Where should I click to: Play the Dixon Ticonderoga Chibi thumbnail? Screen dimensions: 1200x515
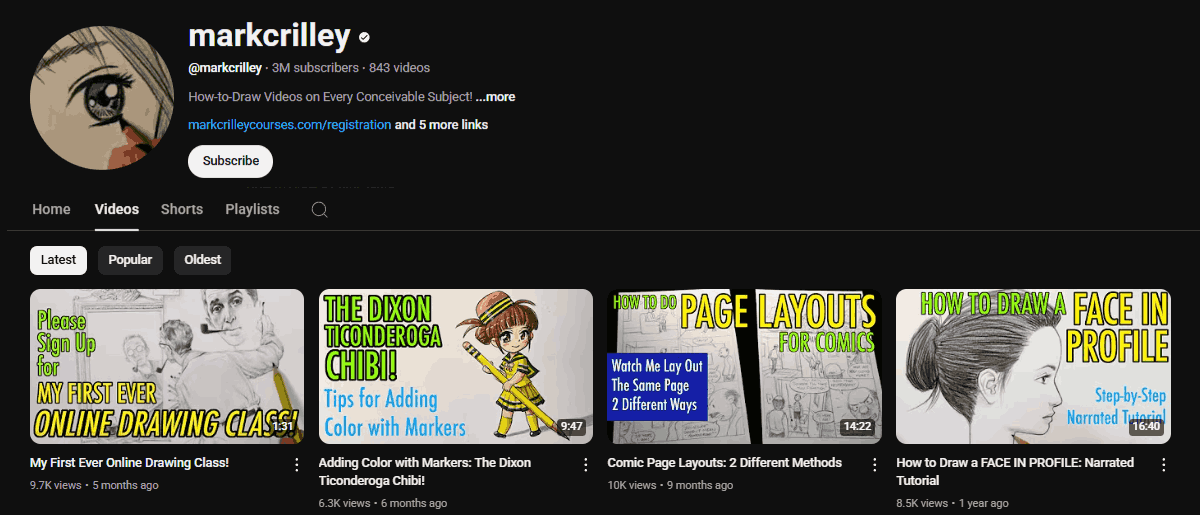click(x=456, y=366)
